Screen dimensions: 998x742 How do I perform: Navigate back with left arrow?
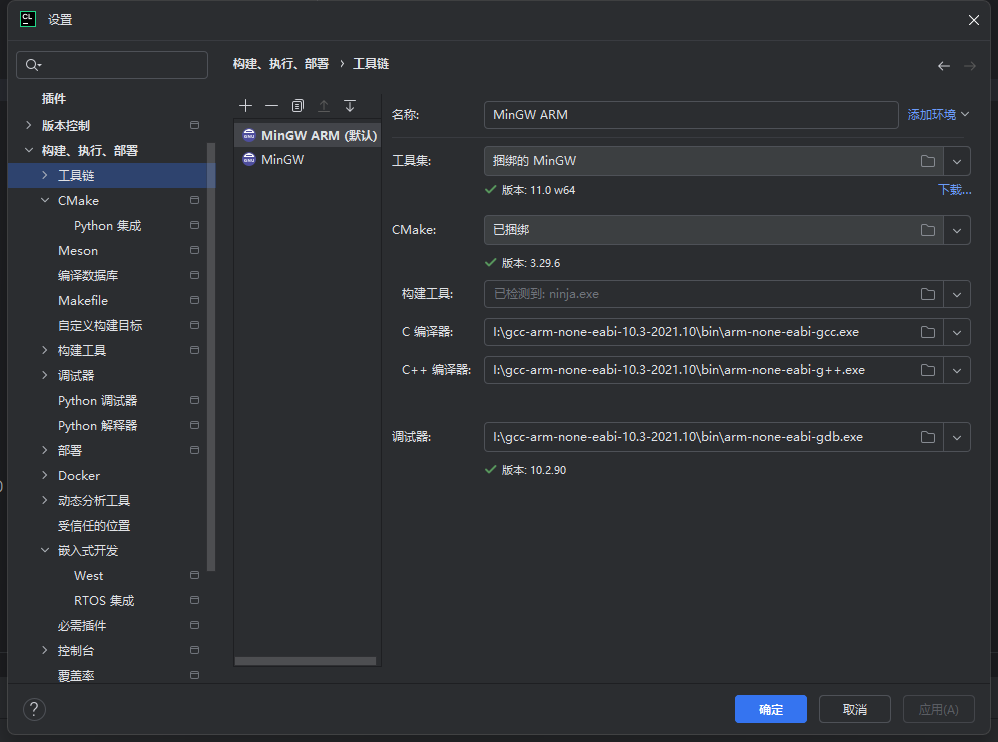click(944, 66)
